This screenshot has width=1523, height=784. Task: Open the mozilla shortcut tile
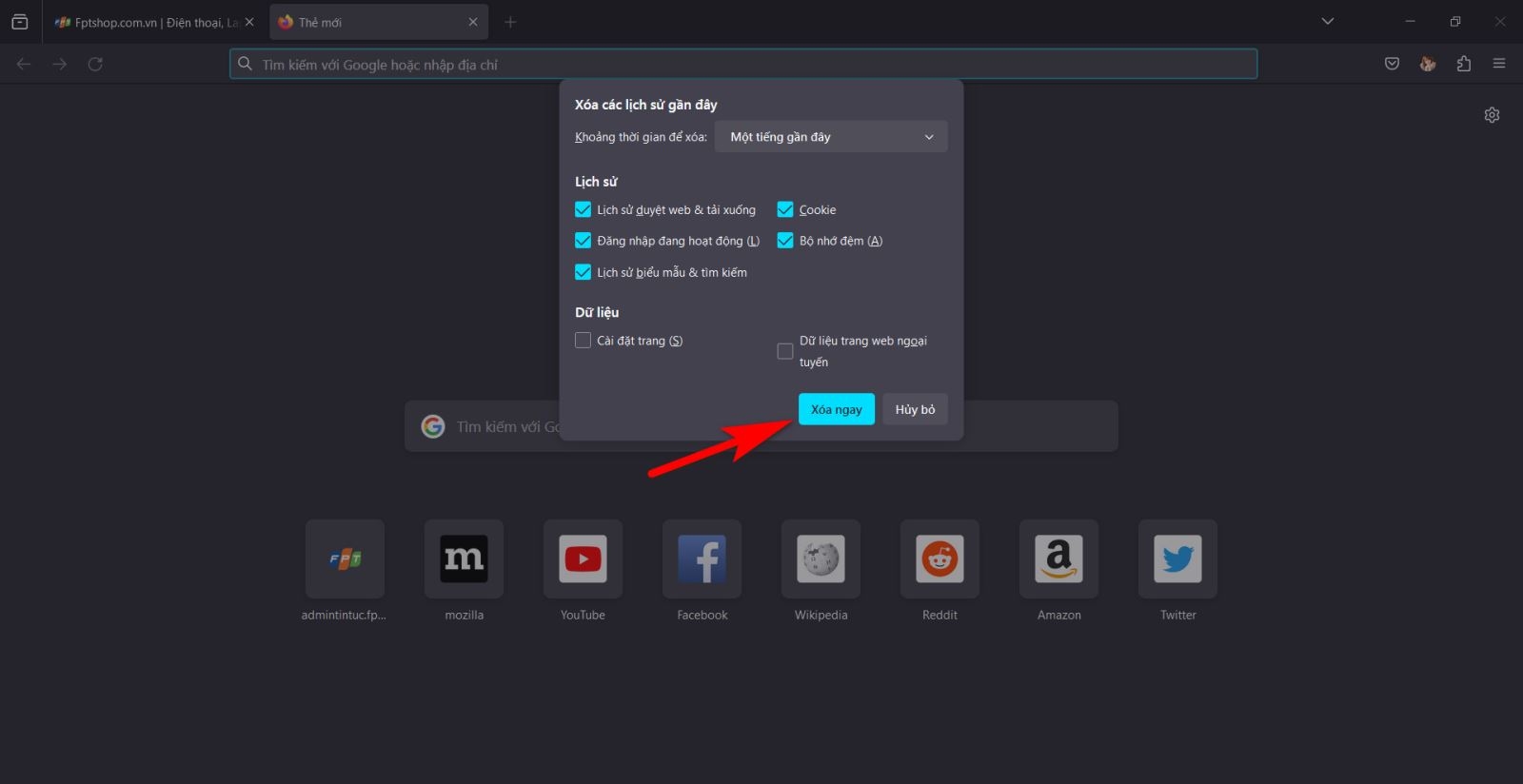tap(464, 559)
